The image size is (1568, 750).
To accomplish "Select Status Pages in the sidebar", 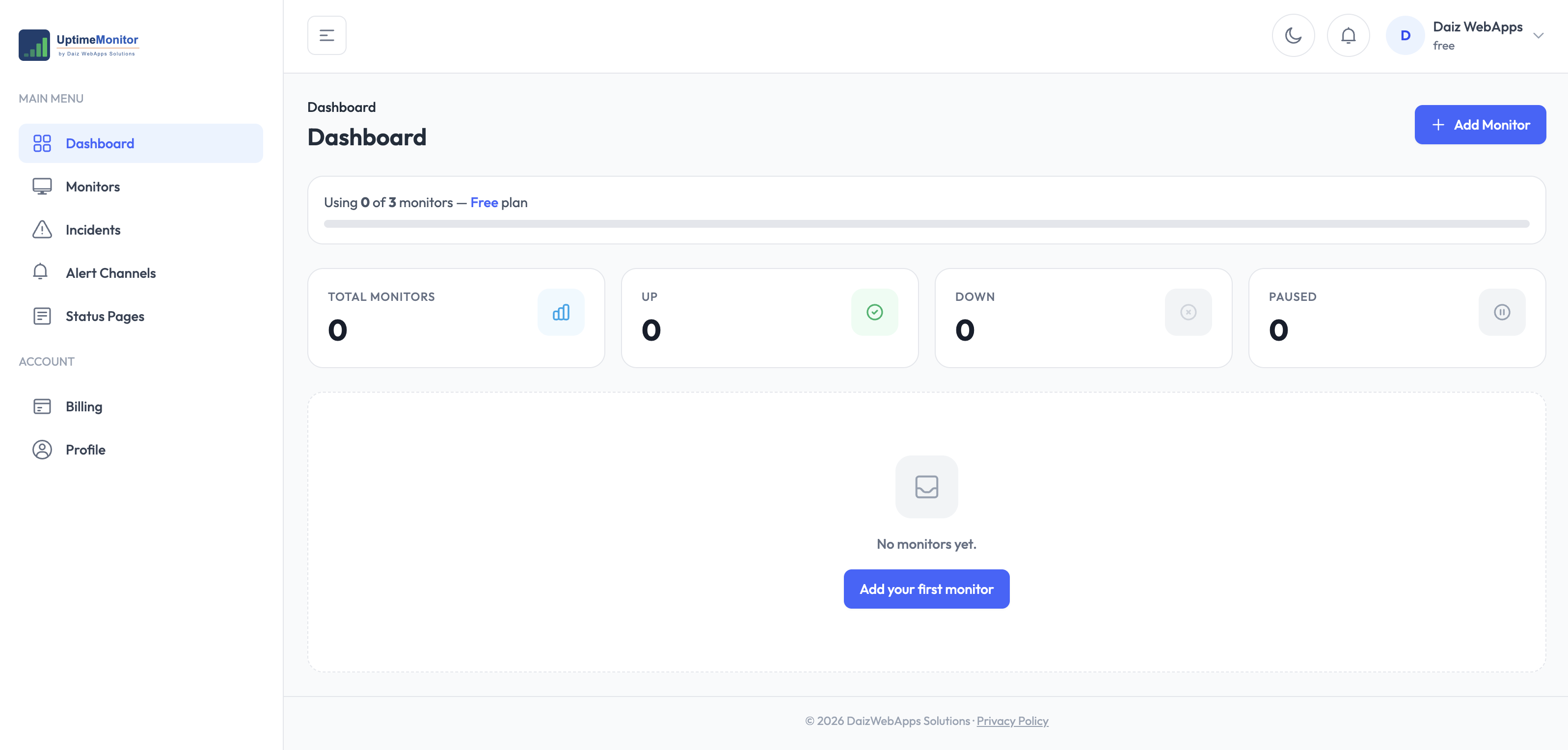I will point(140,316).
